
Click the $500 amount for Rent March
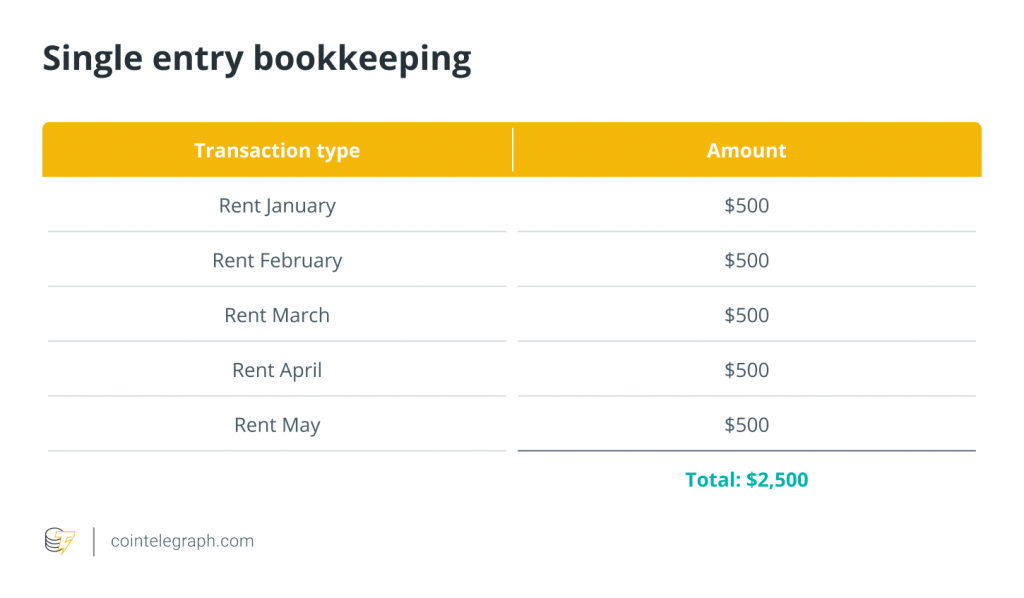[746, 316]
